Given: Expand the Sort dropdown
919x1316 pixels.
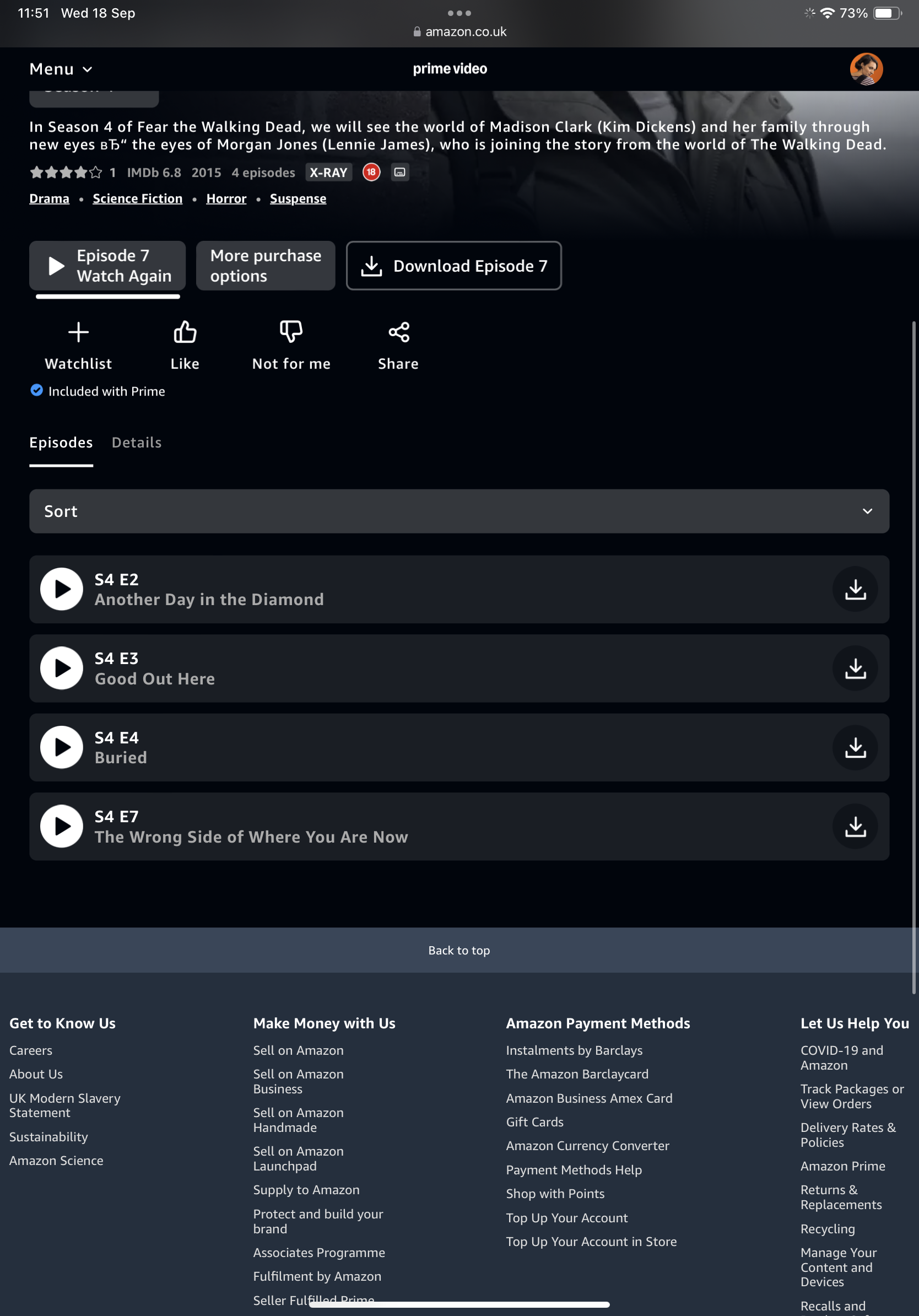Looking at the screenshot, I should tap(459, 511).
